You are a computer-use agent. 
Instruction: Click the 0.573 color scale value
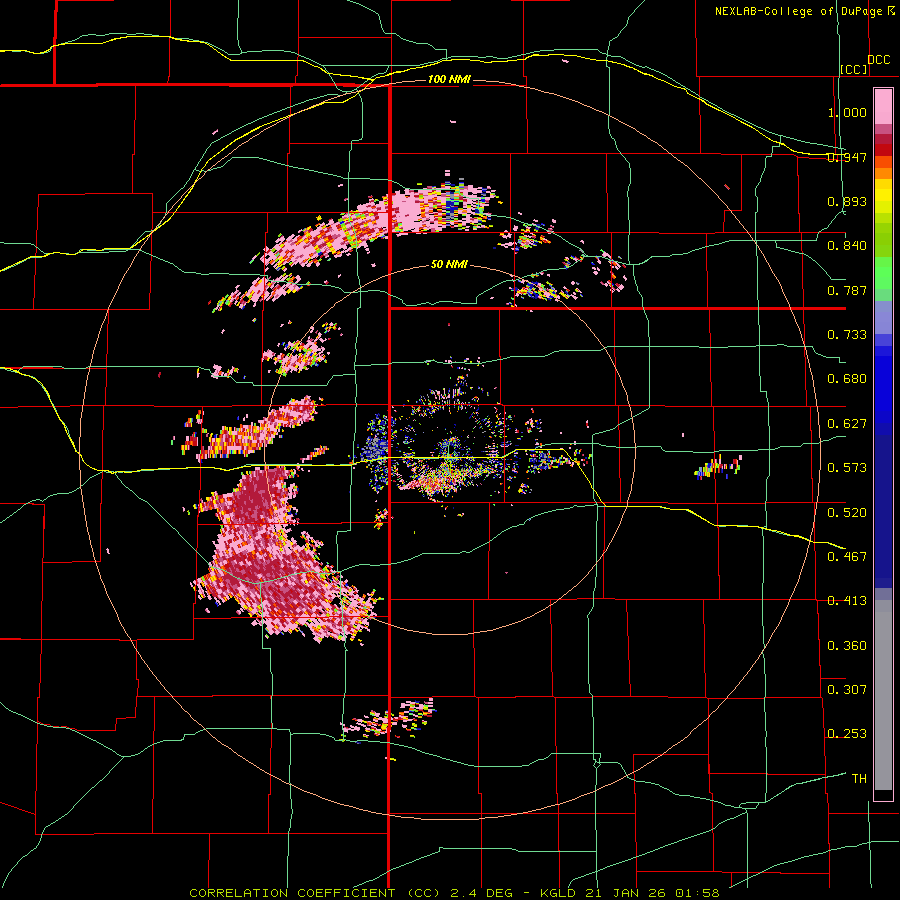click(x=847, y=468)
